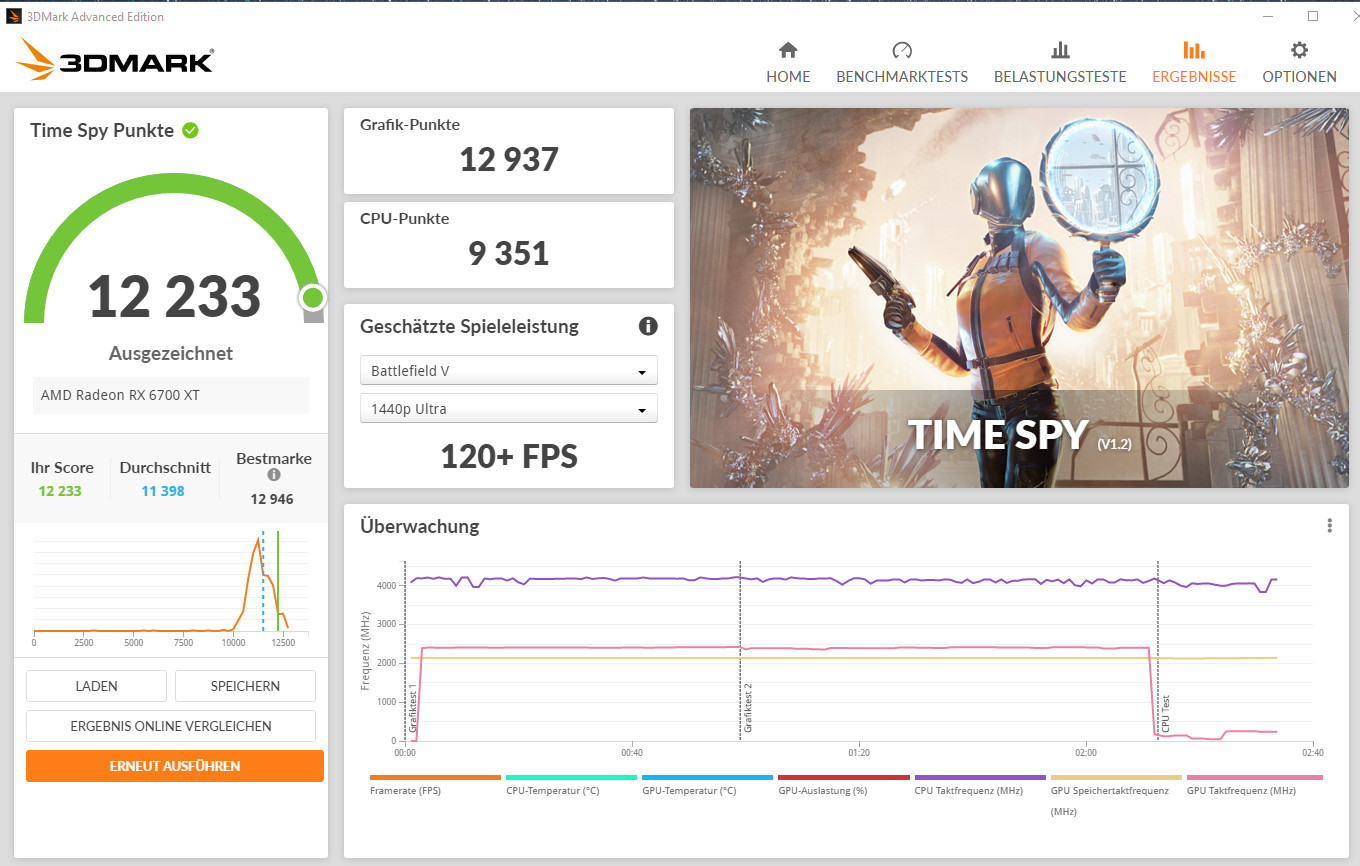The width and height of the screenshot is (1360, 866).
Task: Click the green score gauge knob
Action: (313, 297)
